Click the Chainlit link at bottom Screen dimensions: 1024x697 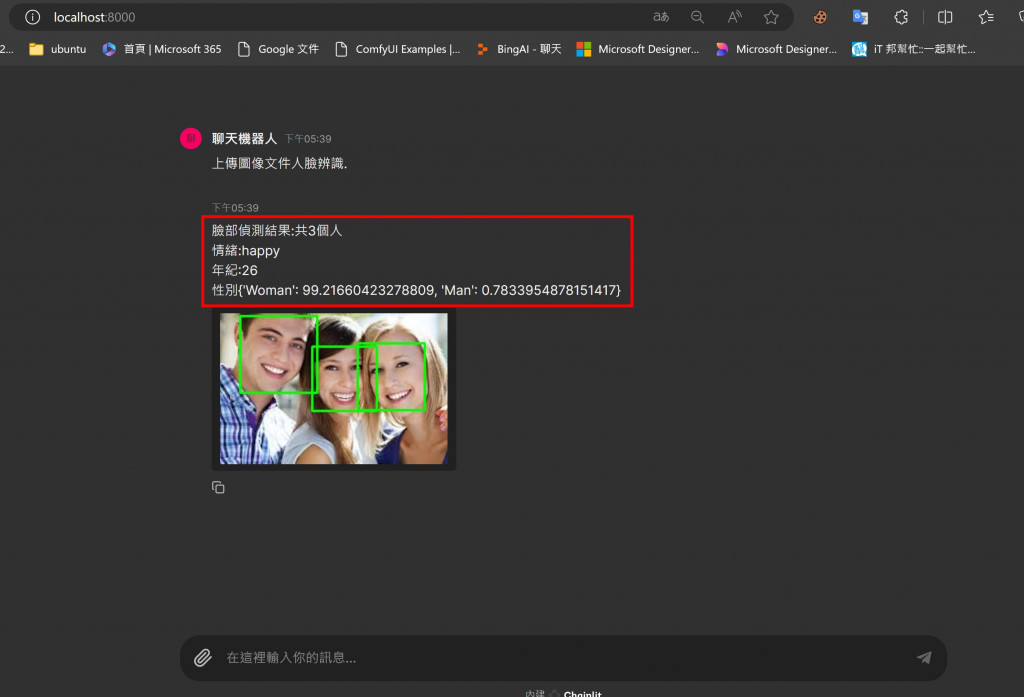[582, 694]
